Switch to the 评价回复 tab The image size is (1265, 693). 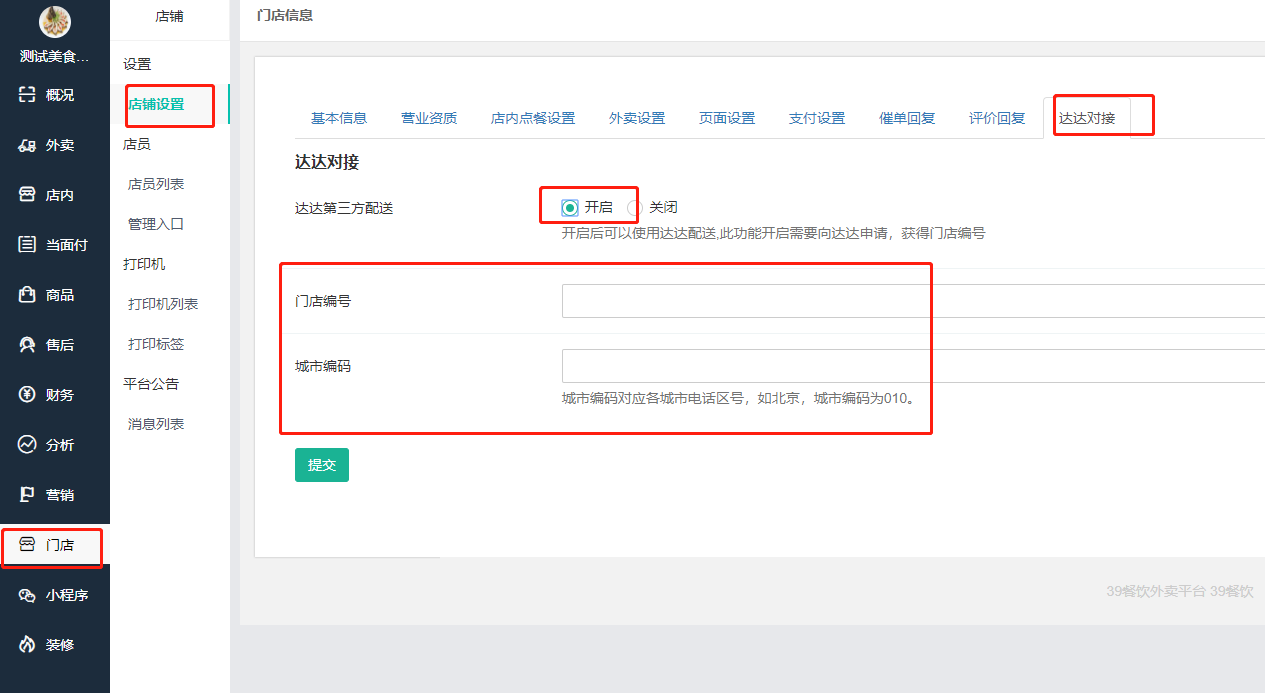[997, 118]
